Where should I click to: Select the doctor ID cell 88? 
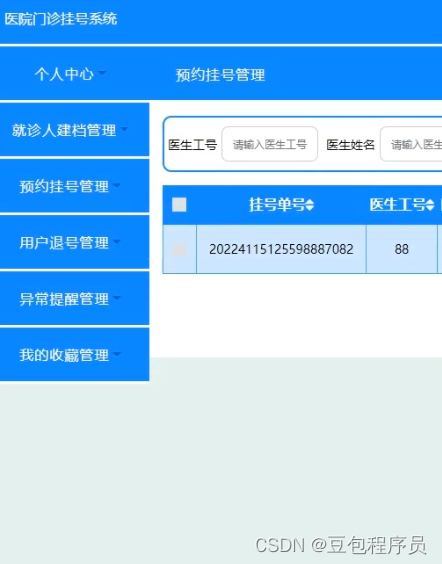point(402,249)
